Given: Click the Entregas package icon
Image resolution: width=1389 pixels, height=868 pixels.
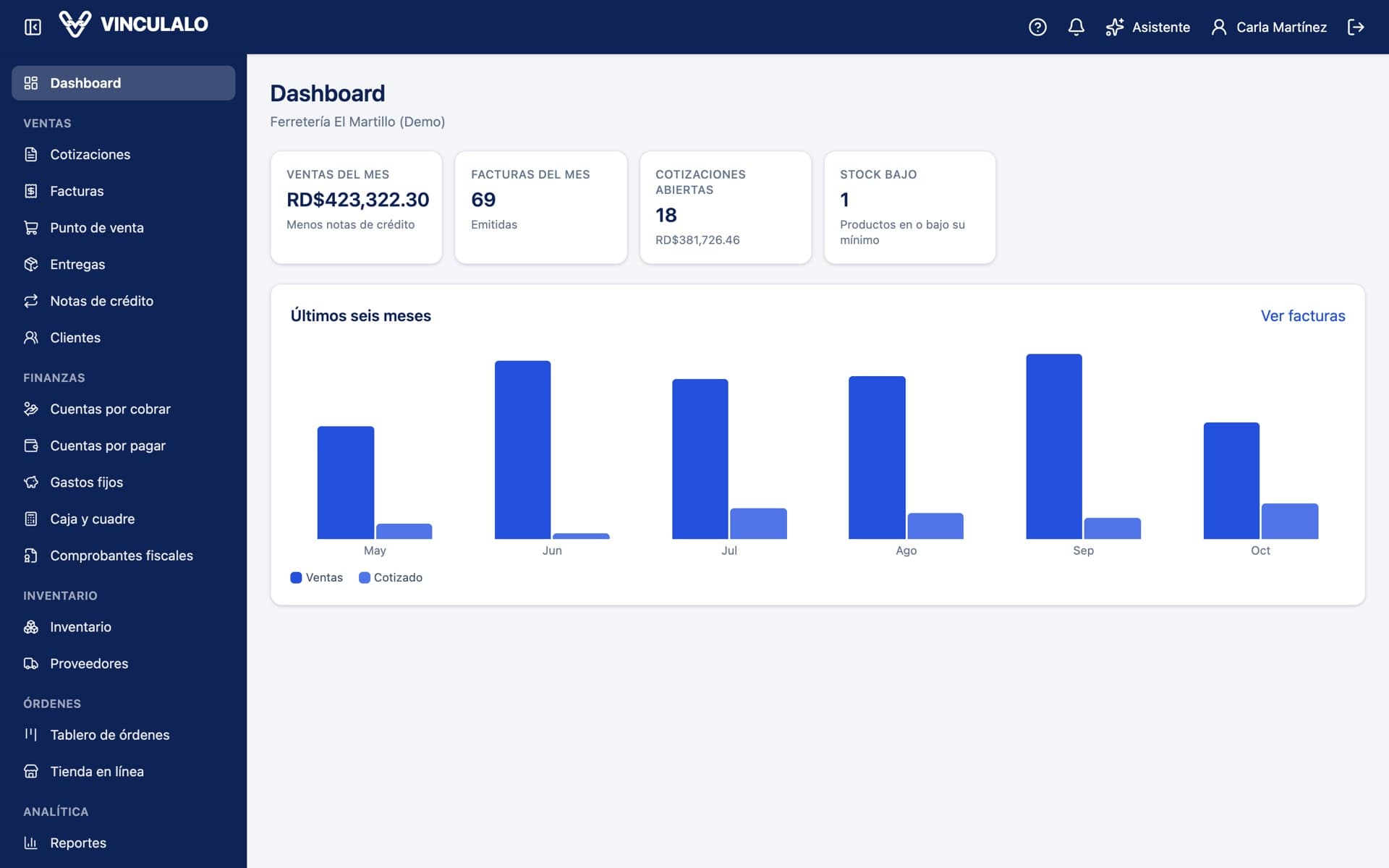Looking at the screenshot, I should pyautogui.click(x=31, y=264).
